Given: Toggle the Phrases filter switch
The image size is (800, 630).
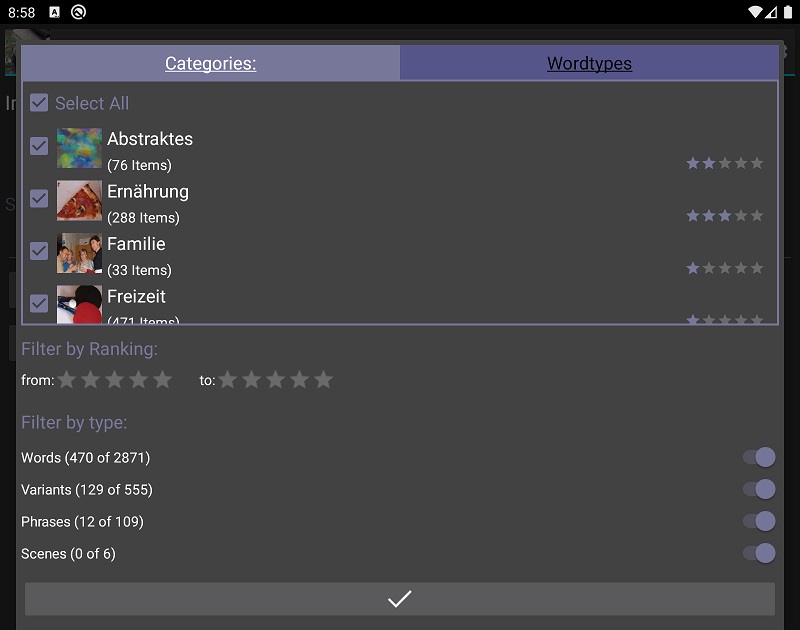Looking at the screenshot, I should (x=759, y=521).
